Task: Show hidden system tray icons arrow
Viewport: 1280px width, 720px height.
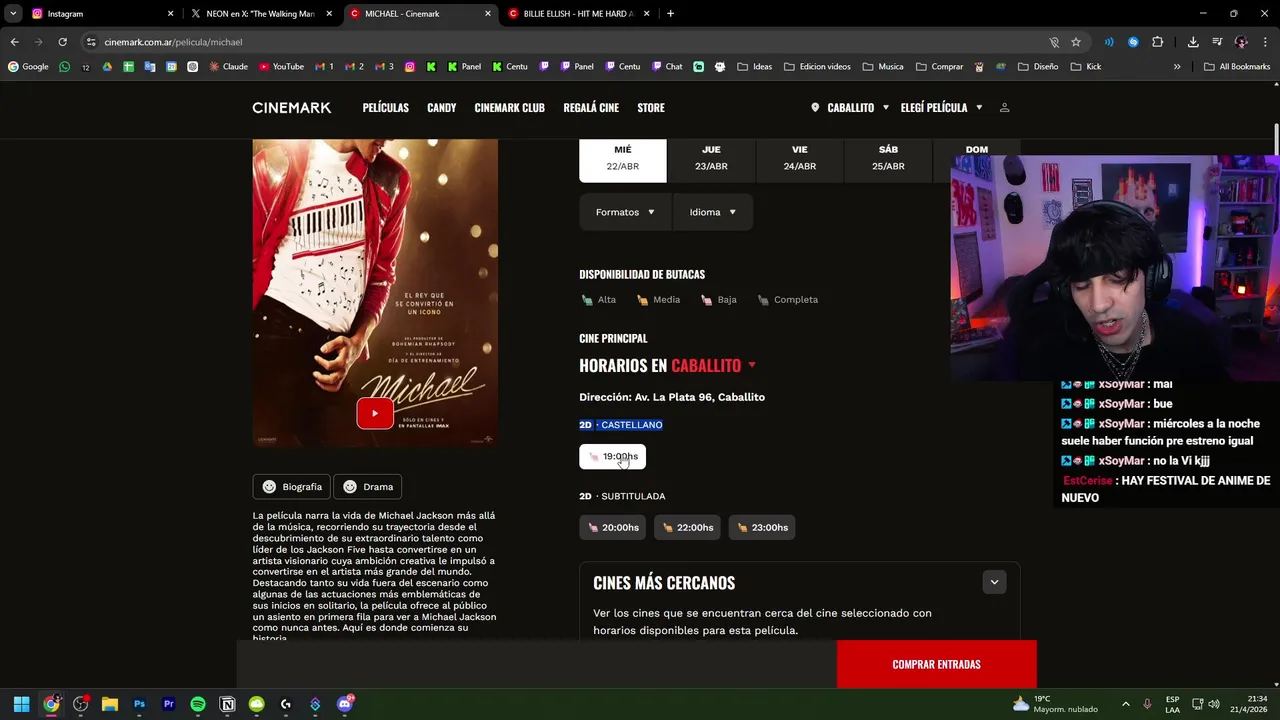Action: 1125,704
